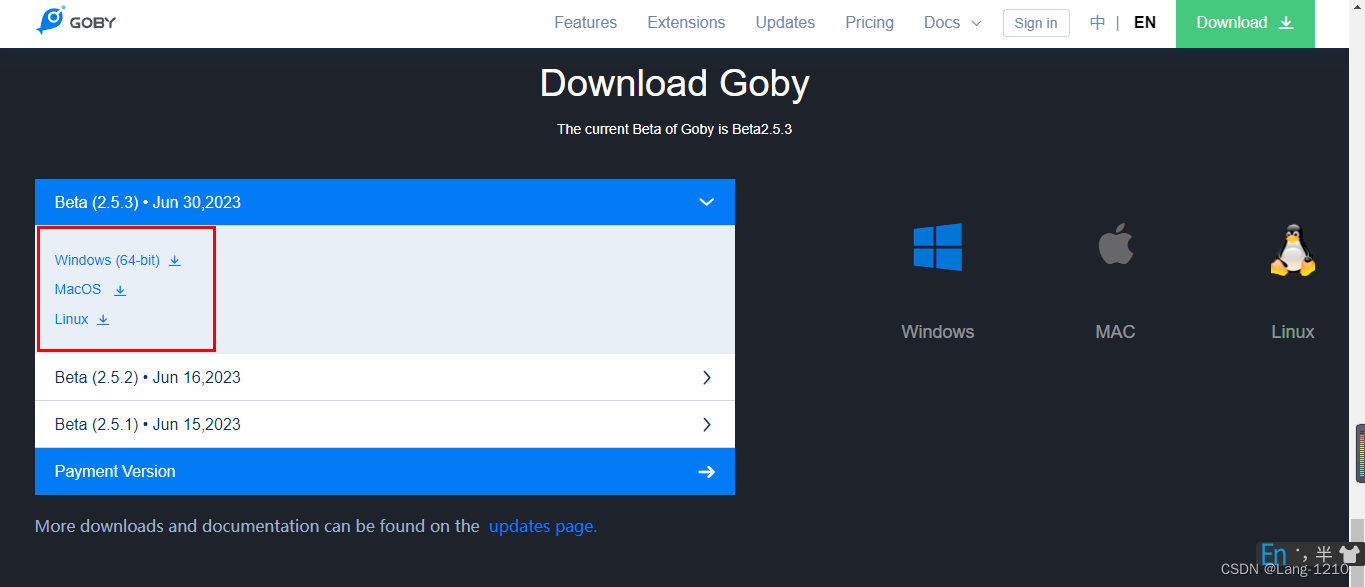Click the green Download button
Image resolution: width=1365 pixels, height=587 pixels.
coord(1245,23)
